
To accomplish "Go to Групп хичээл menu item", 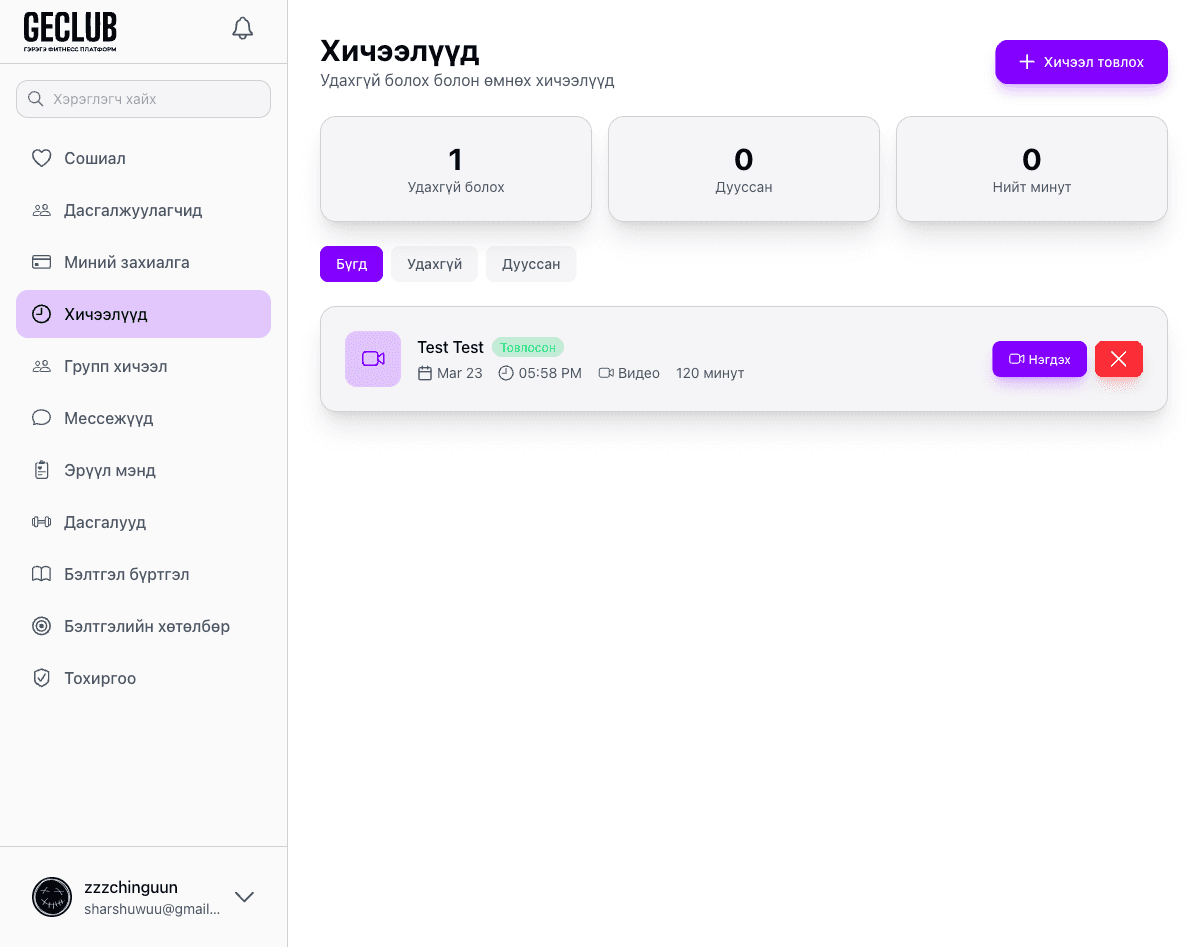I will [115, 366].
